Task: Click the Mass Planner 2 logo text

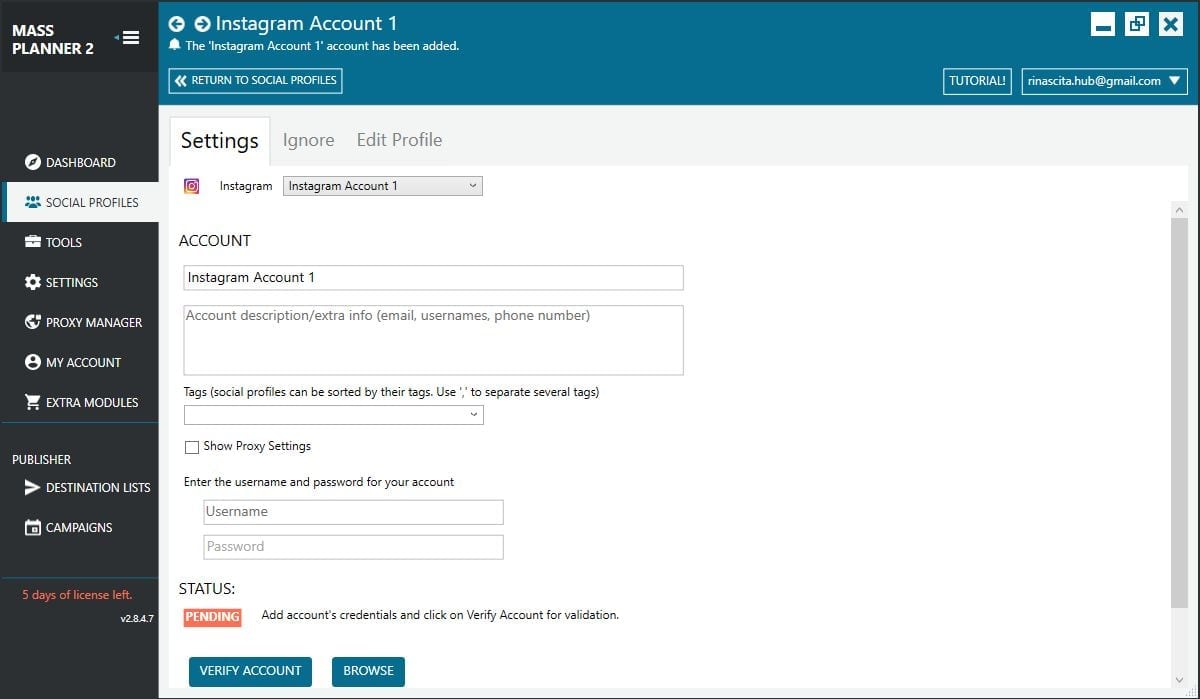Action: 53,39
